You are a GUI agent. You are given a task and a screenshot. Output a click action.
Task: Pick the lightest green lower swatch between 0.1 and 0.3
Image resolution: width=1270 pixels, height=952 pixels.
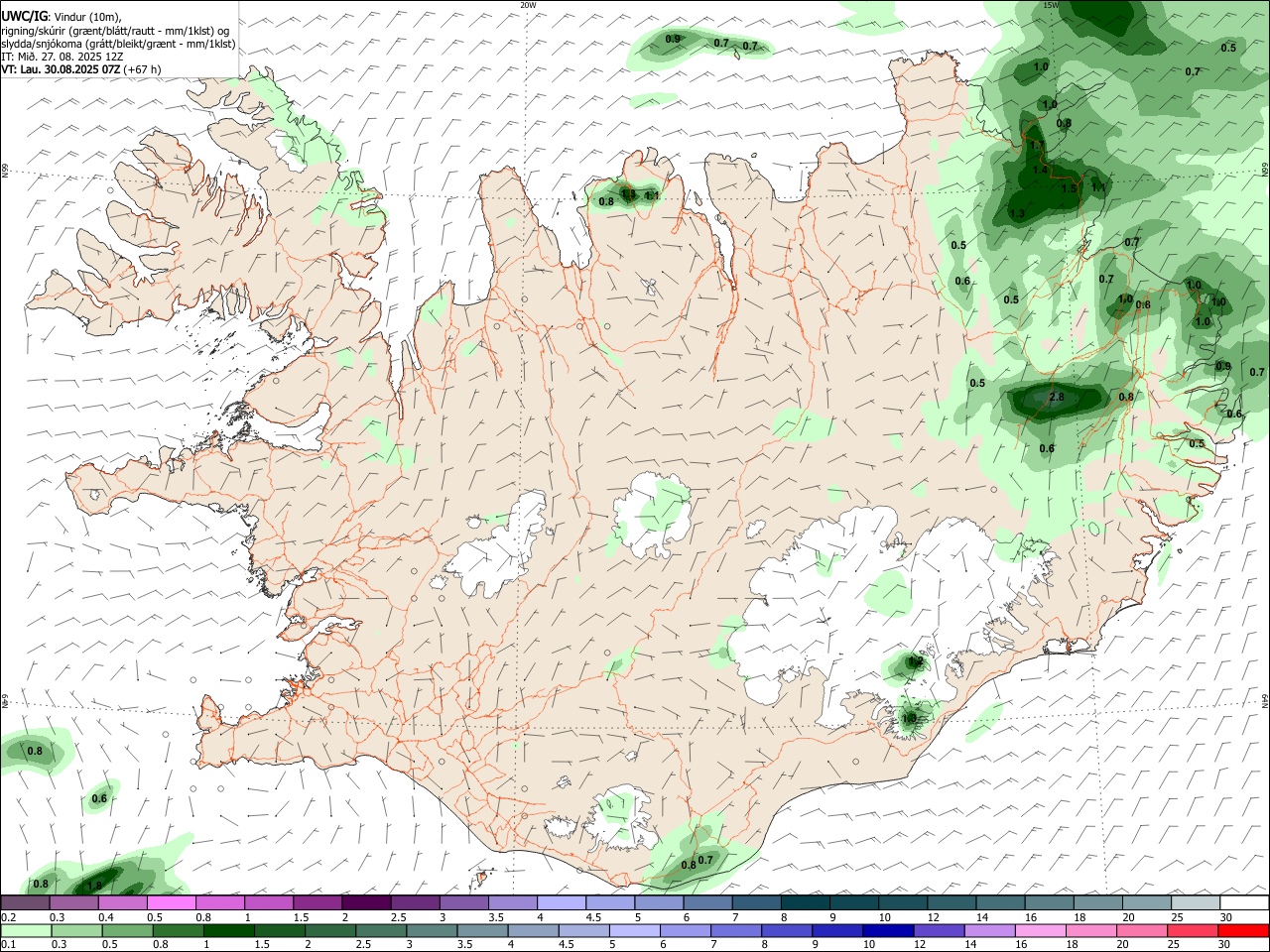(25, 930)
